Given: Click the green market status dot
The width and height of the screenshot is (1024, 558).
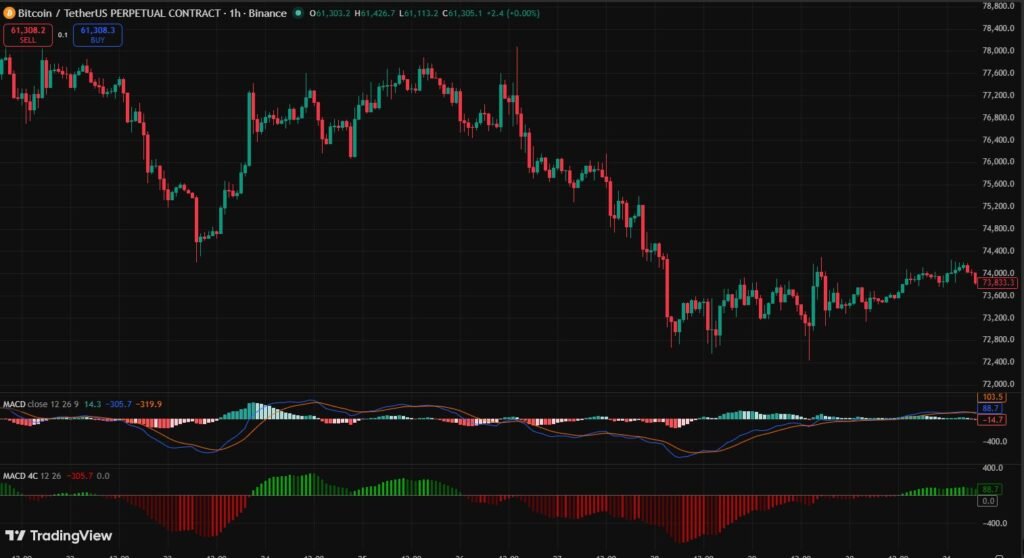Looking at the screenshot, I should pos(298,12).
